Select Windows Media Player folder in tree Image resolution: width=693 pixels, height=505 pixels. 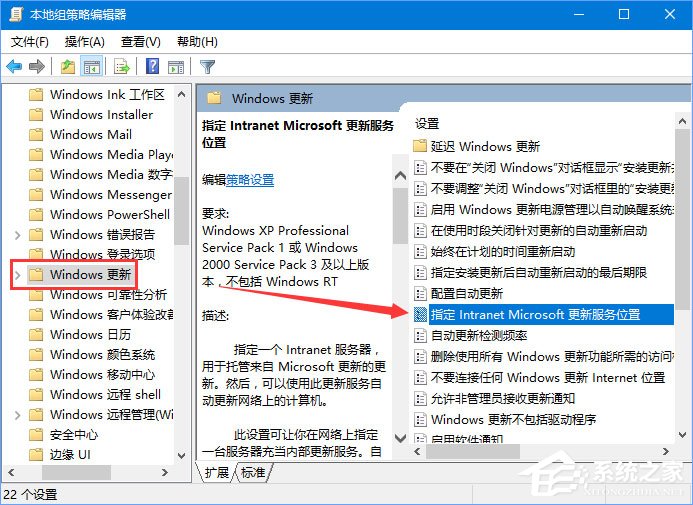click(111, 155)
